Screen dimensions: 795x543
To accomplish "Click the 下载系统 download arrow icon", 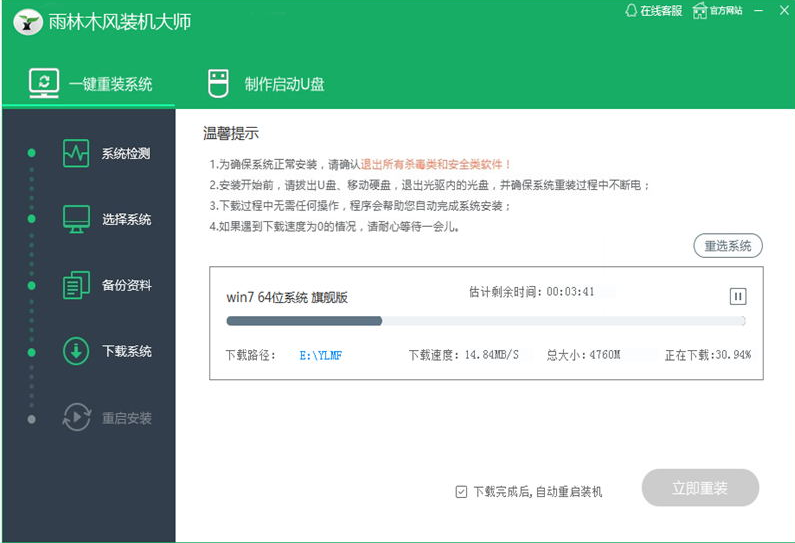I will coord(76,351).
